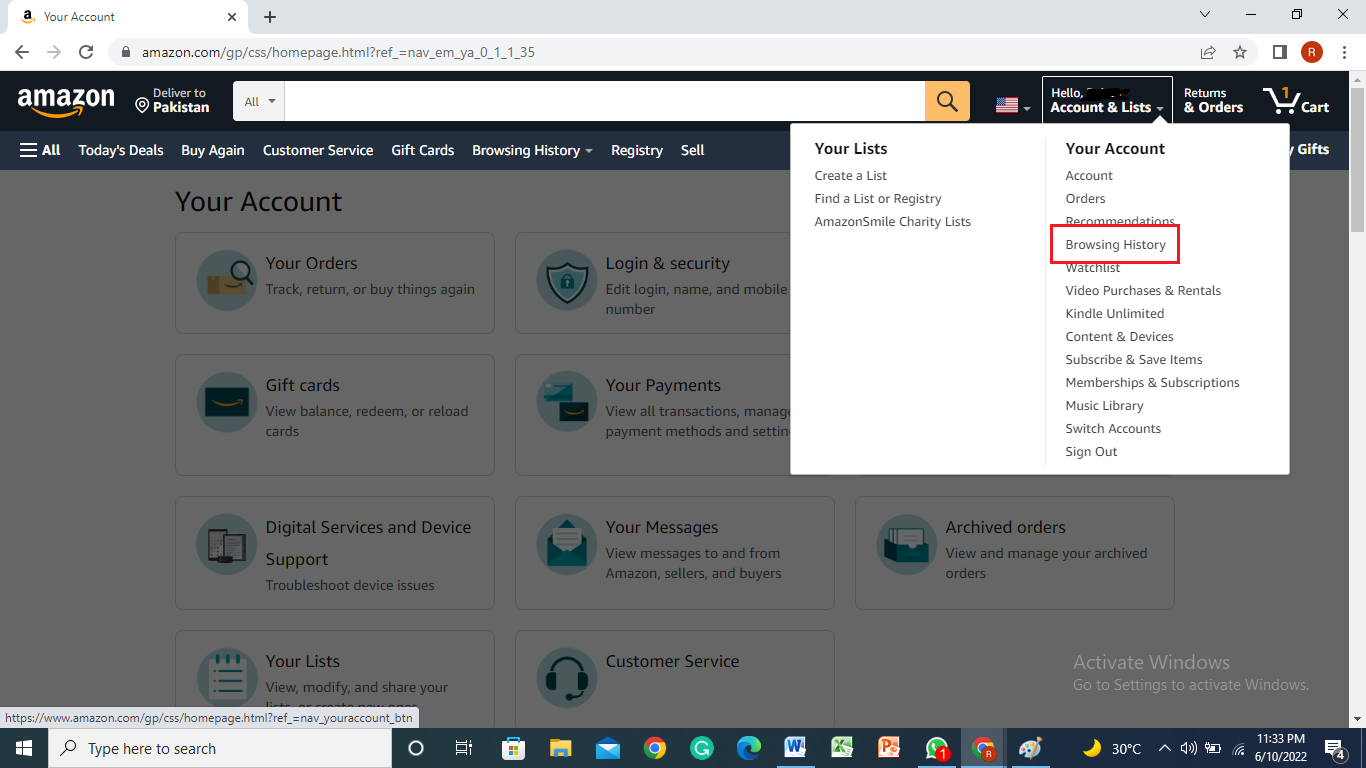1366x768 pixels.
Task: Open the Chrome tab search chevron
Action: [1205, 15]
